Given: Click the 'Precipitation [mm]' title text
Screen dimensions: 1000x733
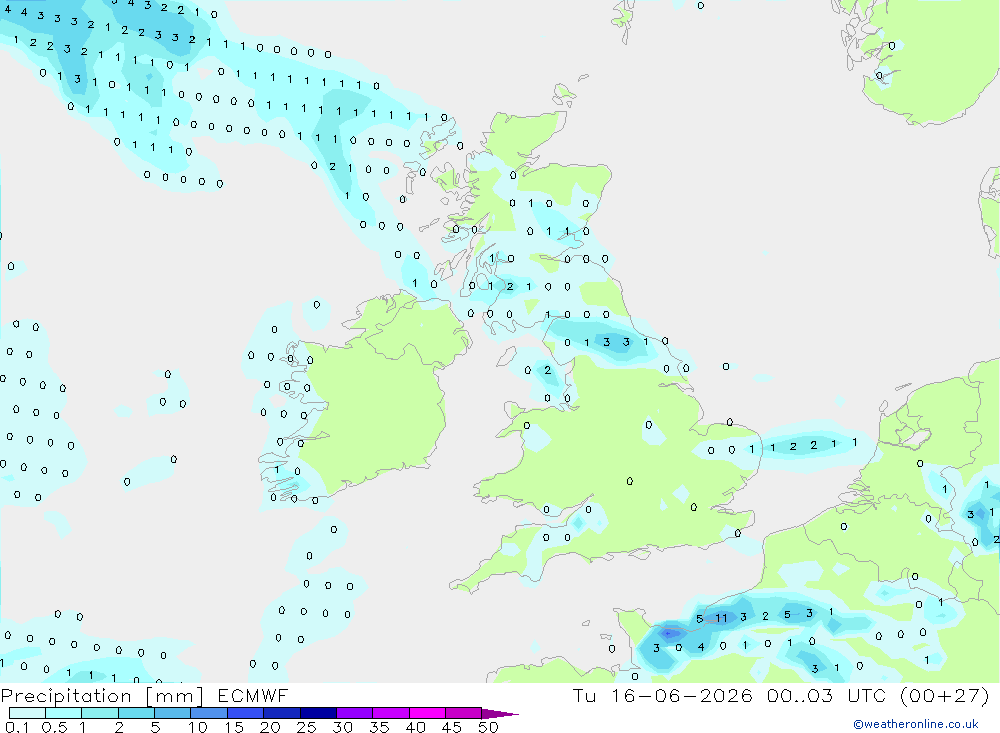Looking at the screenshot, I should [102, 696].
